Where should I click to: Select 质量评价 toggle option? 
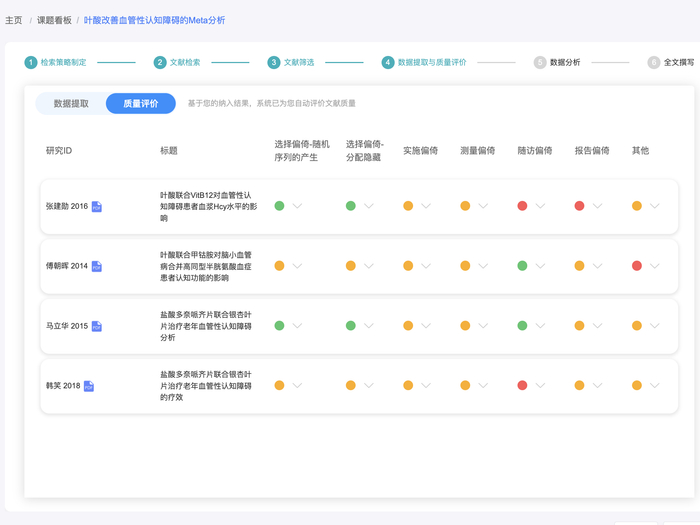point(140,103)
